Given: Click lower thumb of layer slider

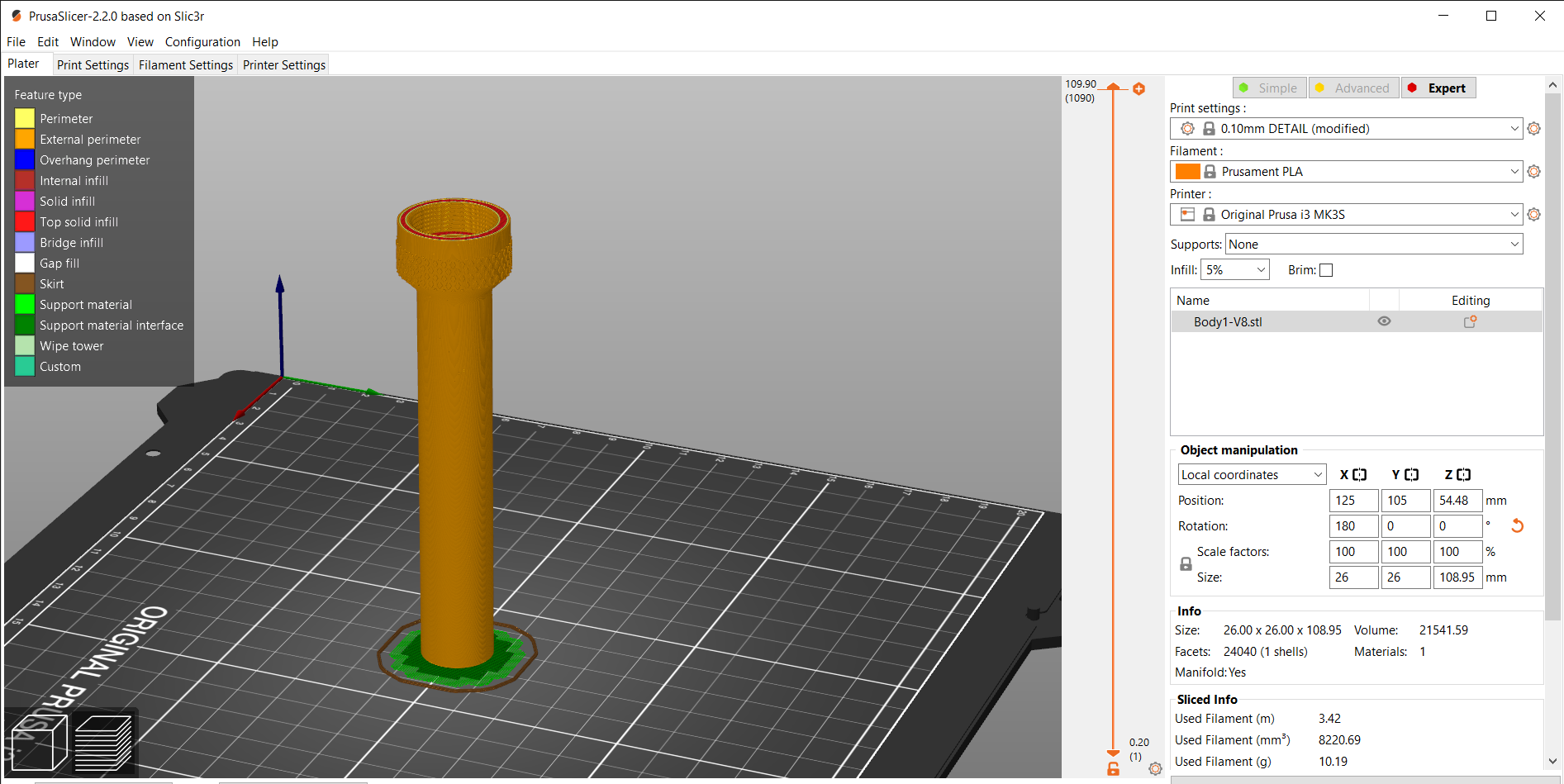Looking at the screenshot, I should click(1113, 752).
